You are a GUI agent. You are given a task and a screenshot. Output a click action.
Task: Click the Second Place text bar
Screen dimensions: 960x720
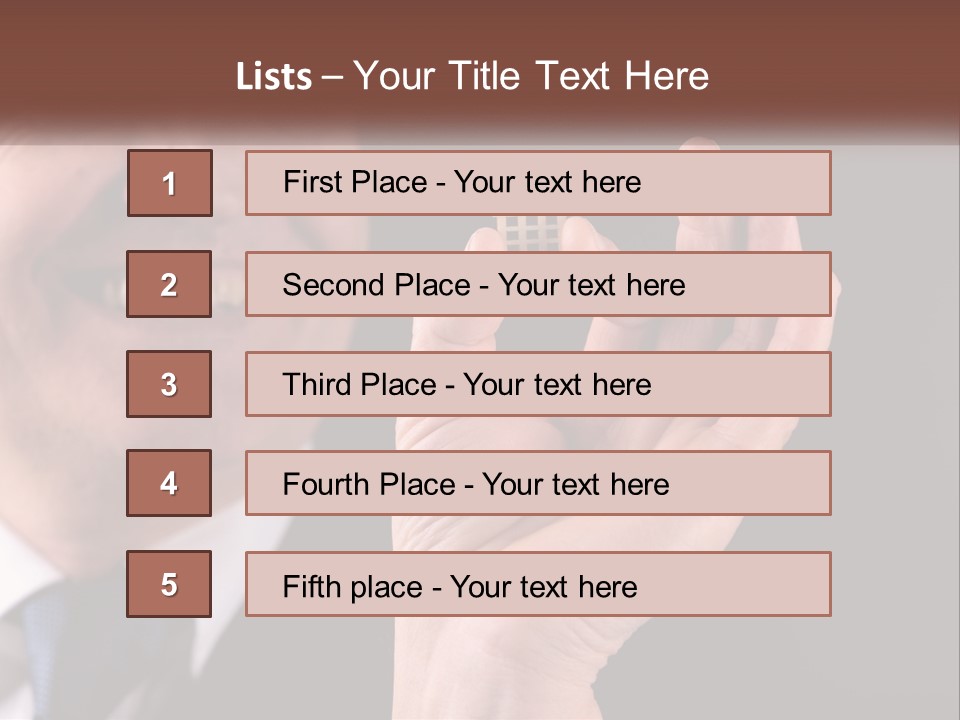pos(538,284)
